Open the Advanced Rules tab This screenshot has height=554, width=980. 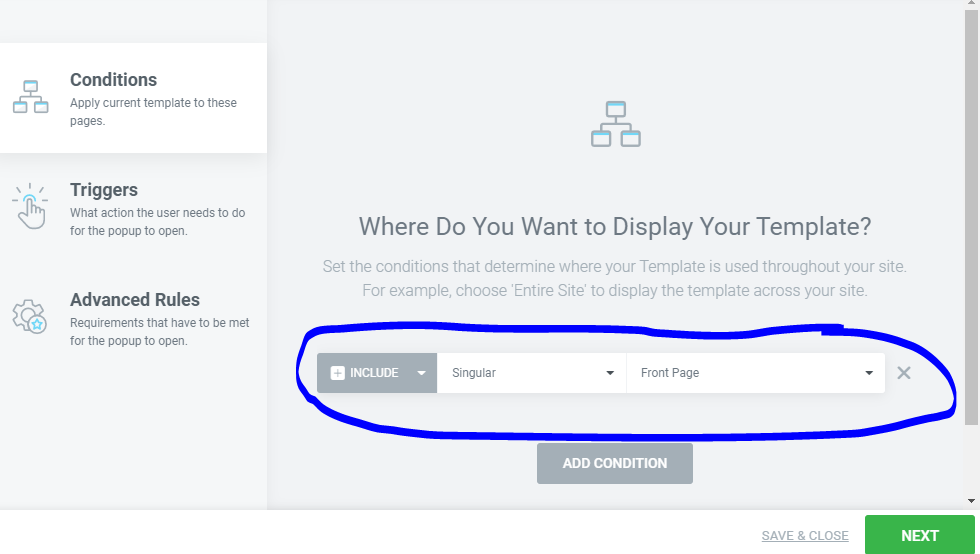pyautogui.click(x=133, y=318)
